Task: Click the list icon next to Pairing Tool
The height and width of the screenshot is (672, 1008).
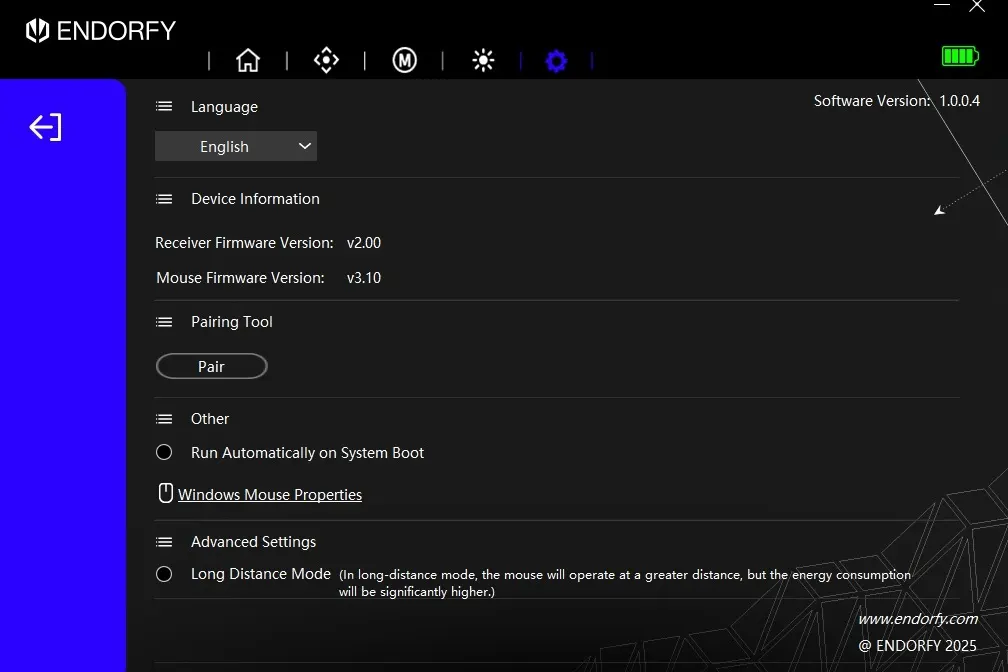Action: 165,322
